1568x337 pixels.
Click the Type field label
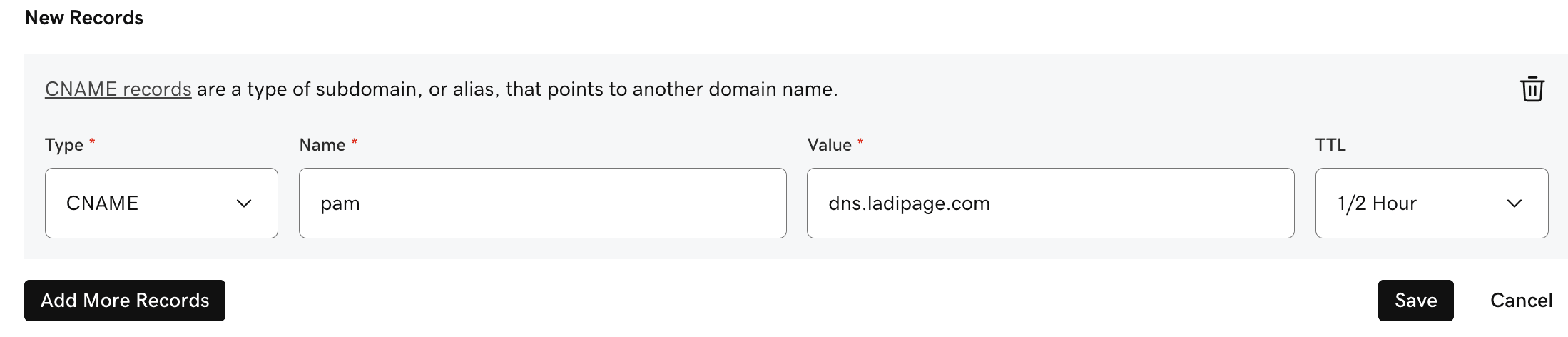(64, 145)
